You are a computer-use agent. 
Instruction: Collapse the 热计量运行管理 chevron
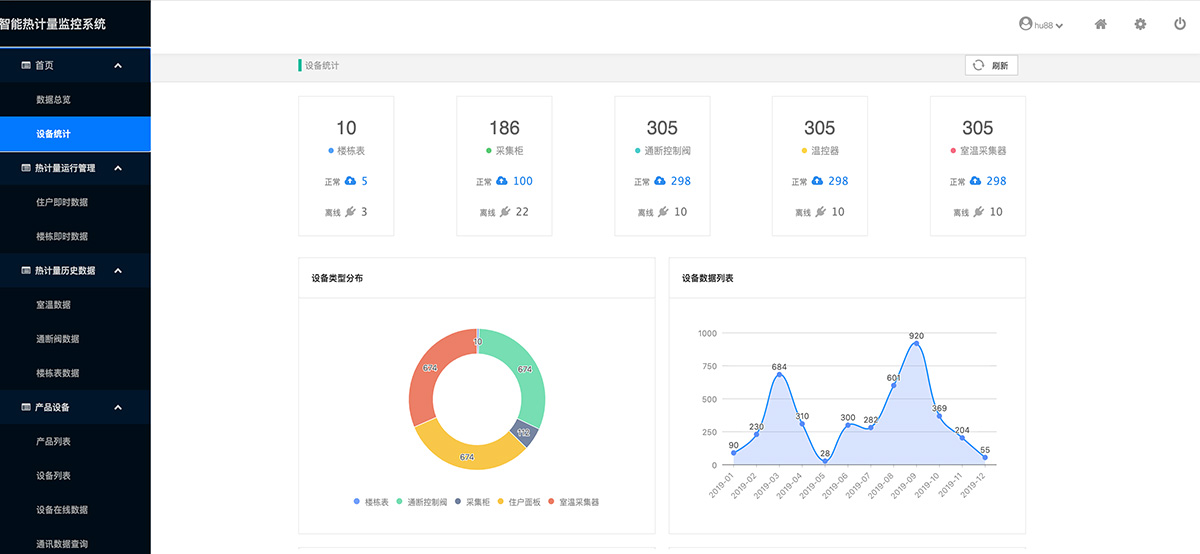tap(118, 168)
